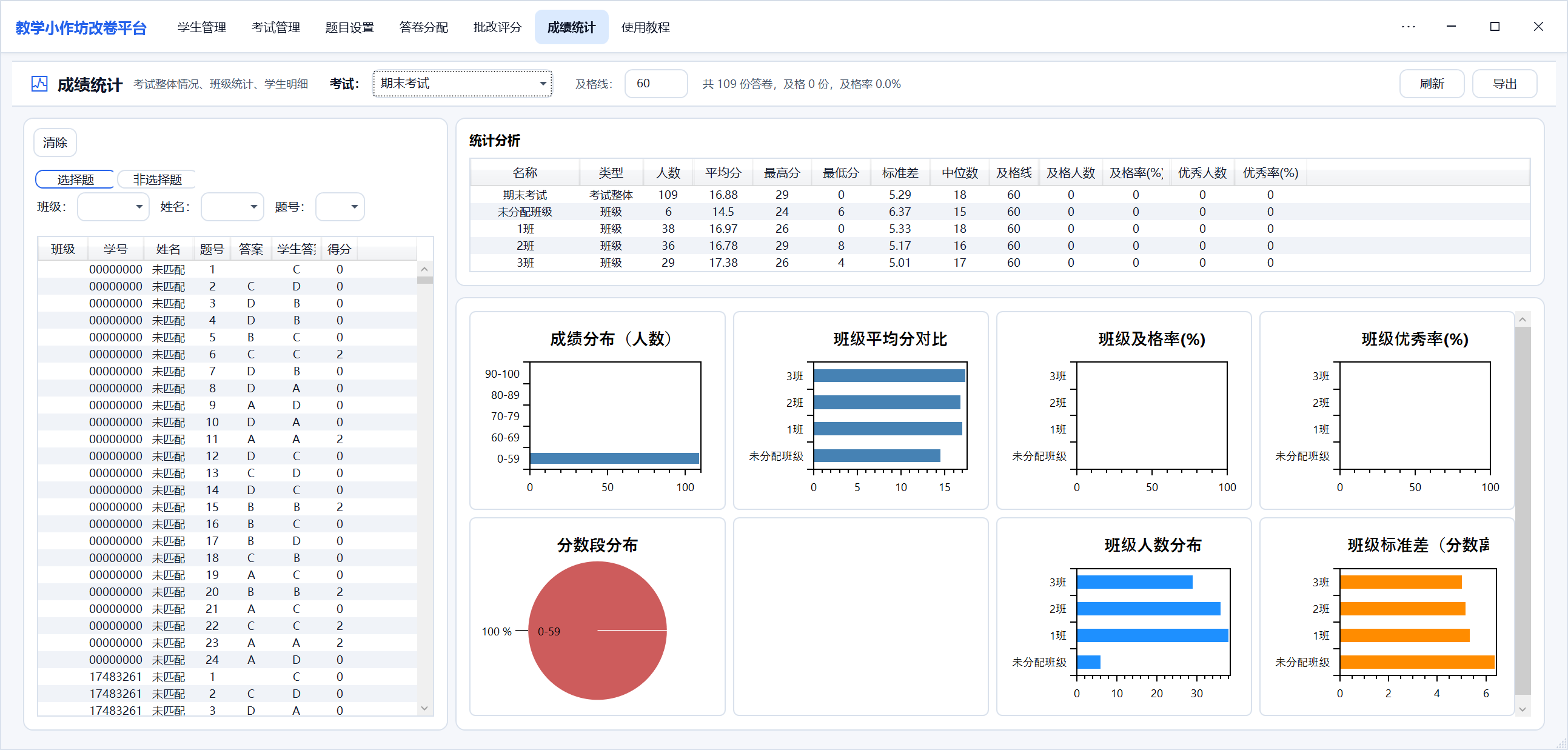
Task: Open the 考试管理 tab
Action: tap(275, 27)
